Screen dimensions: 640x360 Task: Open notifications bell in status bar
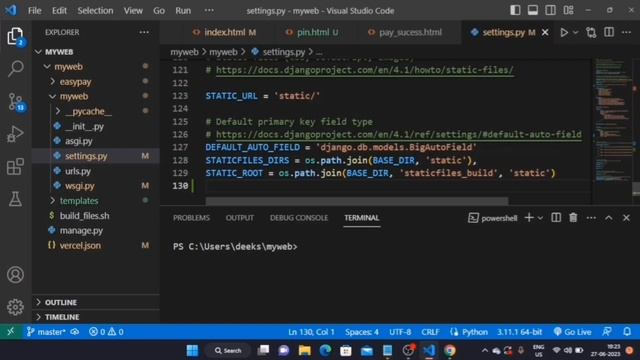pyautogui.click(x=627, y=332)
